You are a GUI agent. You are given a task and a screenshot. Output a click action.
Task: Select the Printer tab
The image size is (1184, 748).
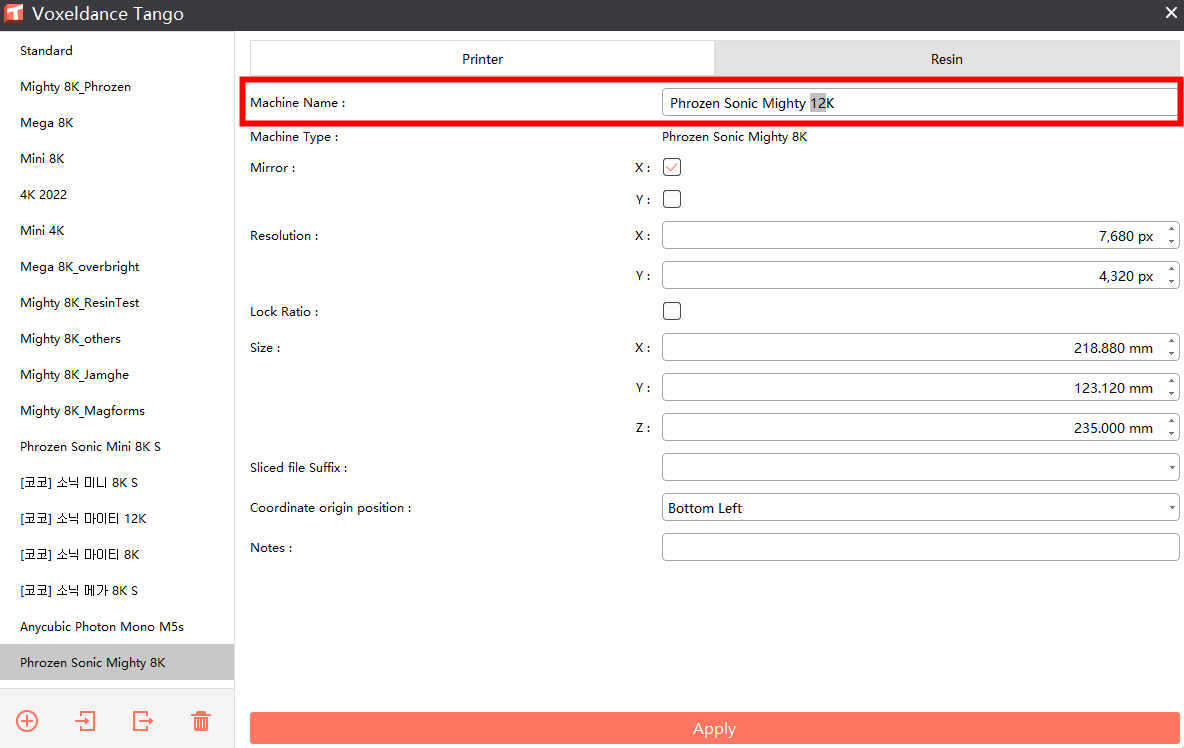482,59
